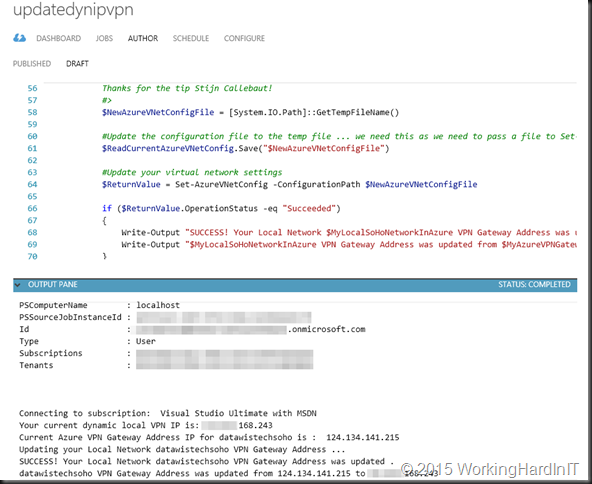Click the OUTPUT PANE header label
Viewport: 592px width, 484px height.
point(52,284)
